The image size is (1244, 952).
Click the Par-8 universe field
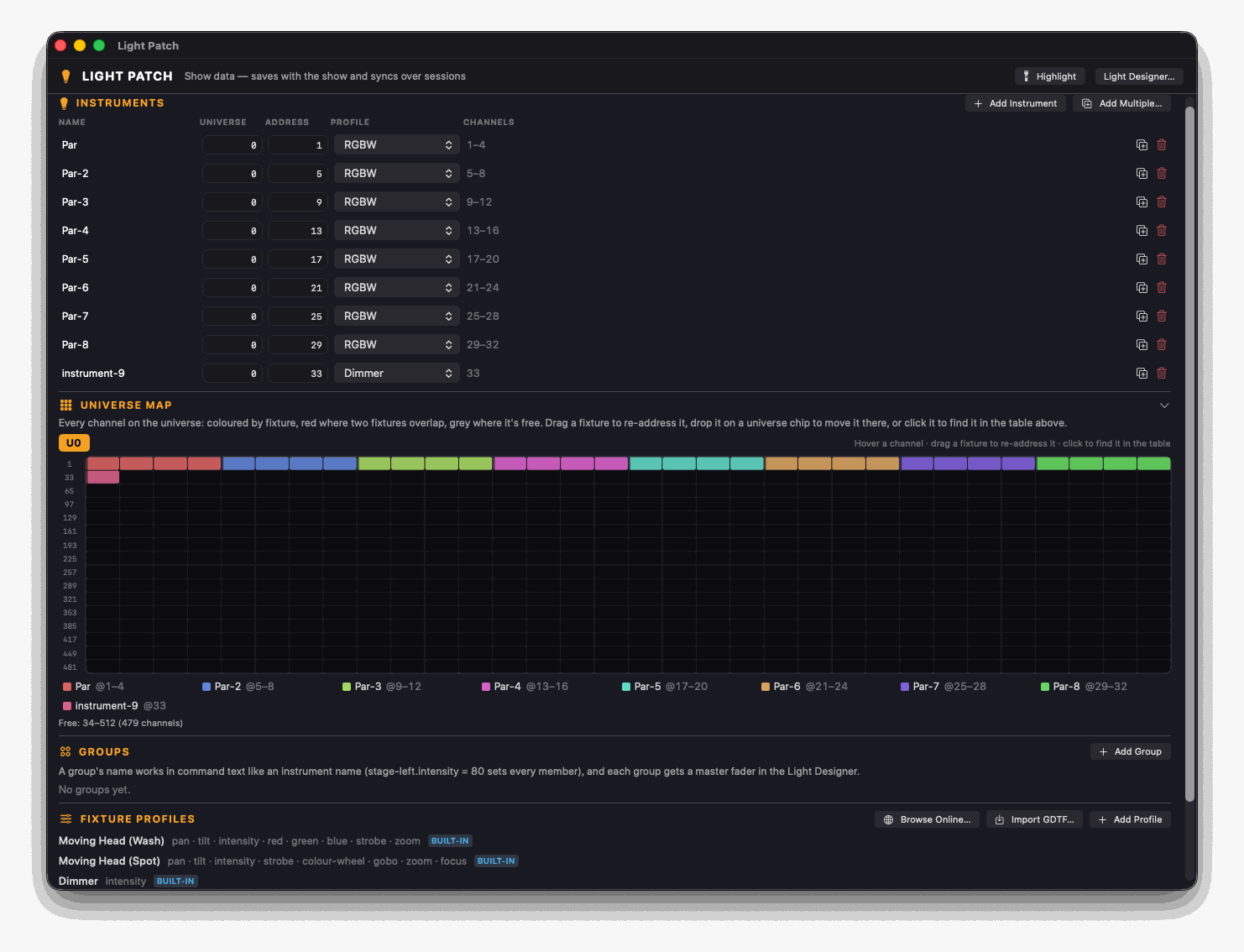tap(232, 345)
